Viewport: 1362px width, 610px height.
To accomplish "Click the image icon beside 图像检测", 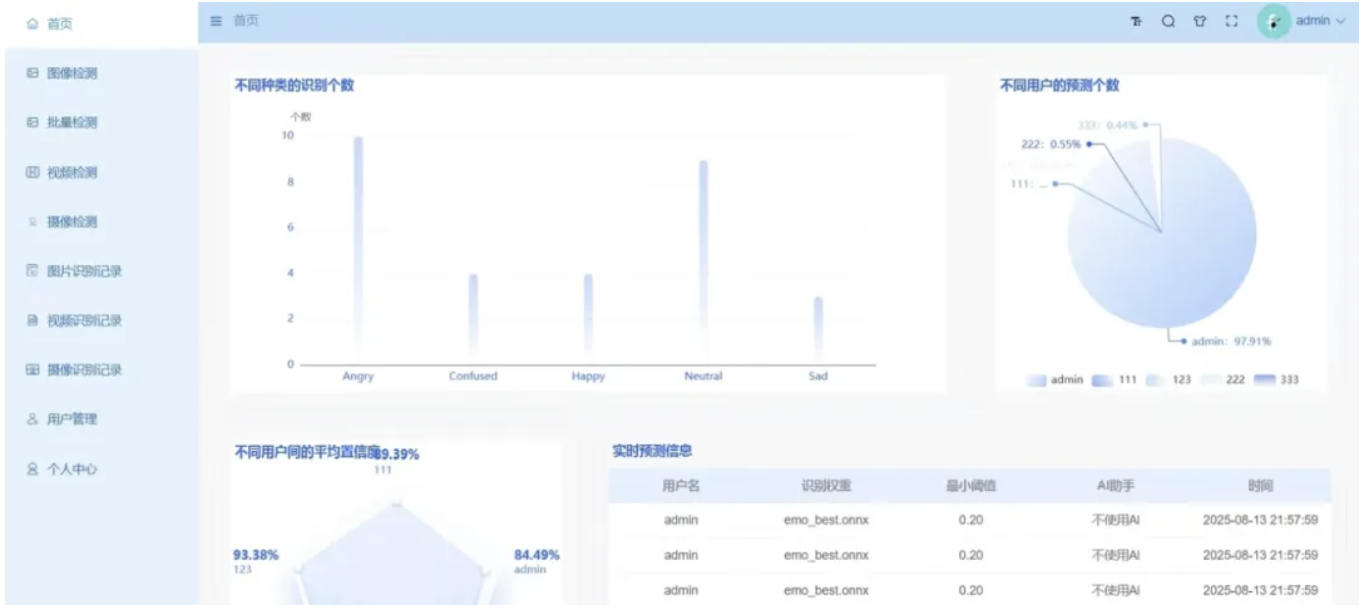I will pyautogui.click(x=33, y=73).
